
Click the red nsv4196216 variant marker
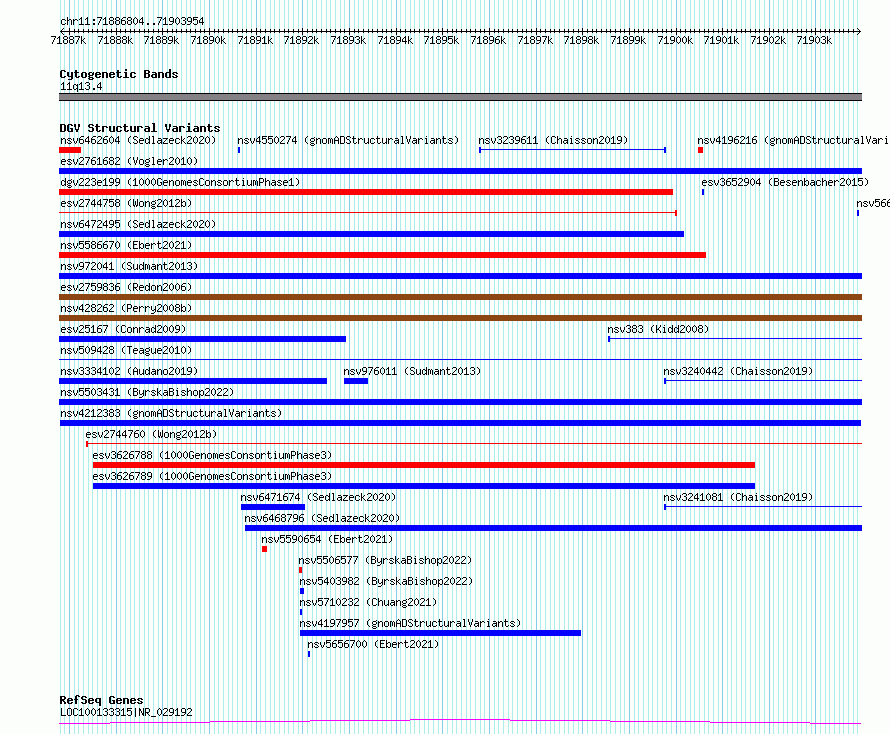click(x=700, y=150)
